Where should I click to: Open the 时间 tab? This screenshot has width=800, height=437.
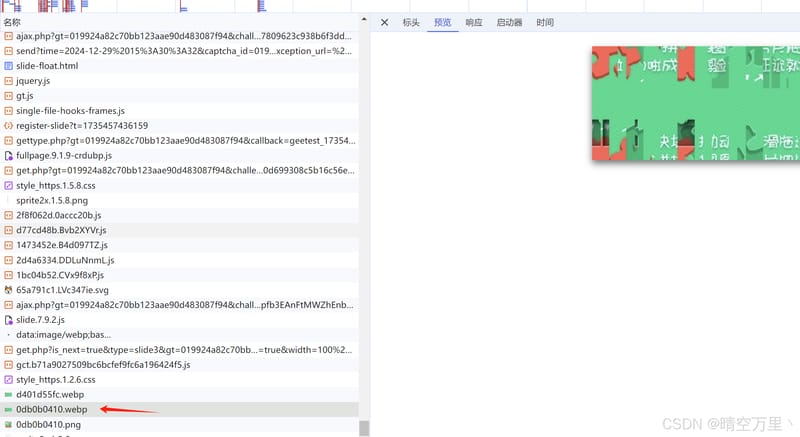pos(545,22)
